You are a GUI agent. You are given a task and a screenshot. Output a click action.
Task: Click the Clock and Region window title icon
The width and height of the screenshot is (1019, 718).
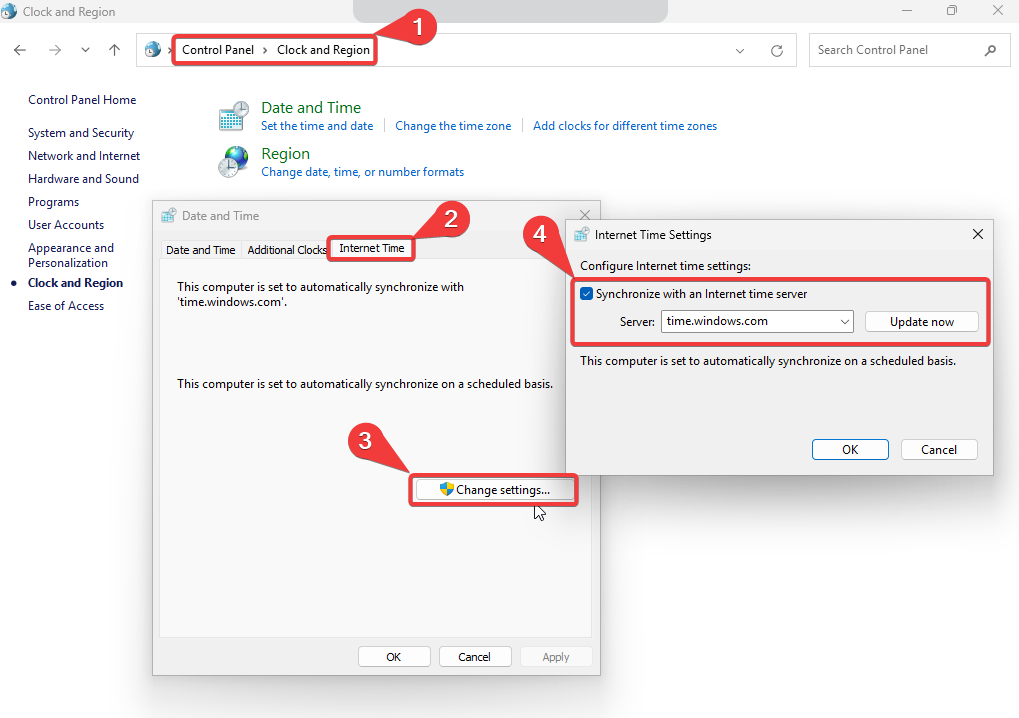tap(9, 11)
